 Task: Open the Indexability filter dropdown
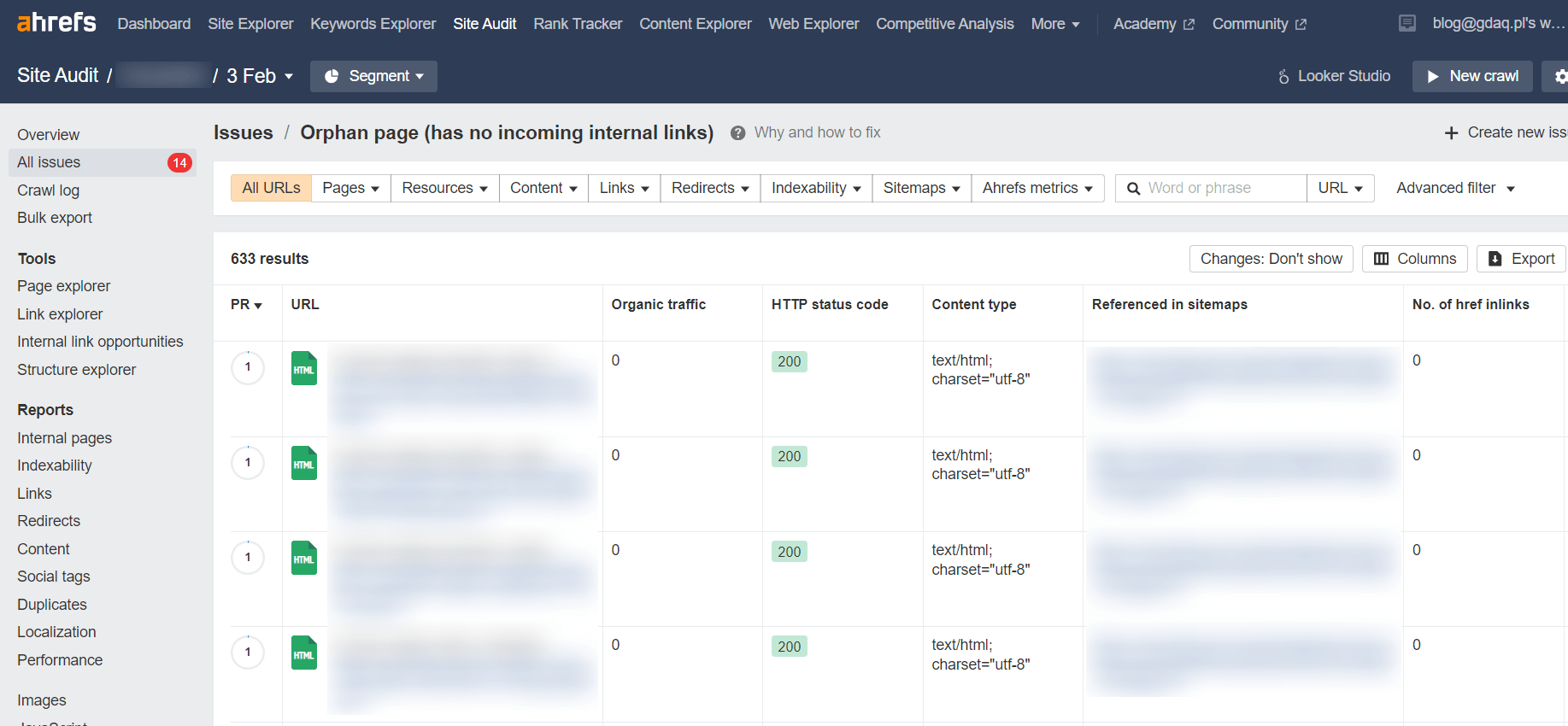click(x=815, y=188)
